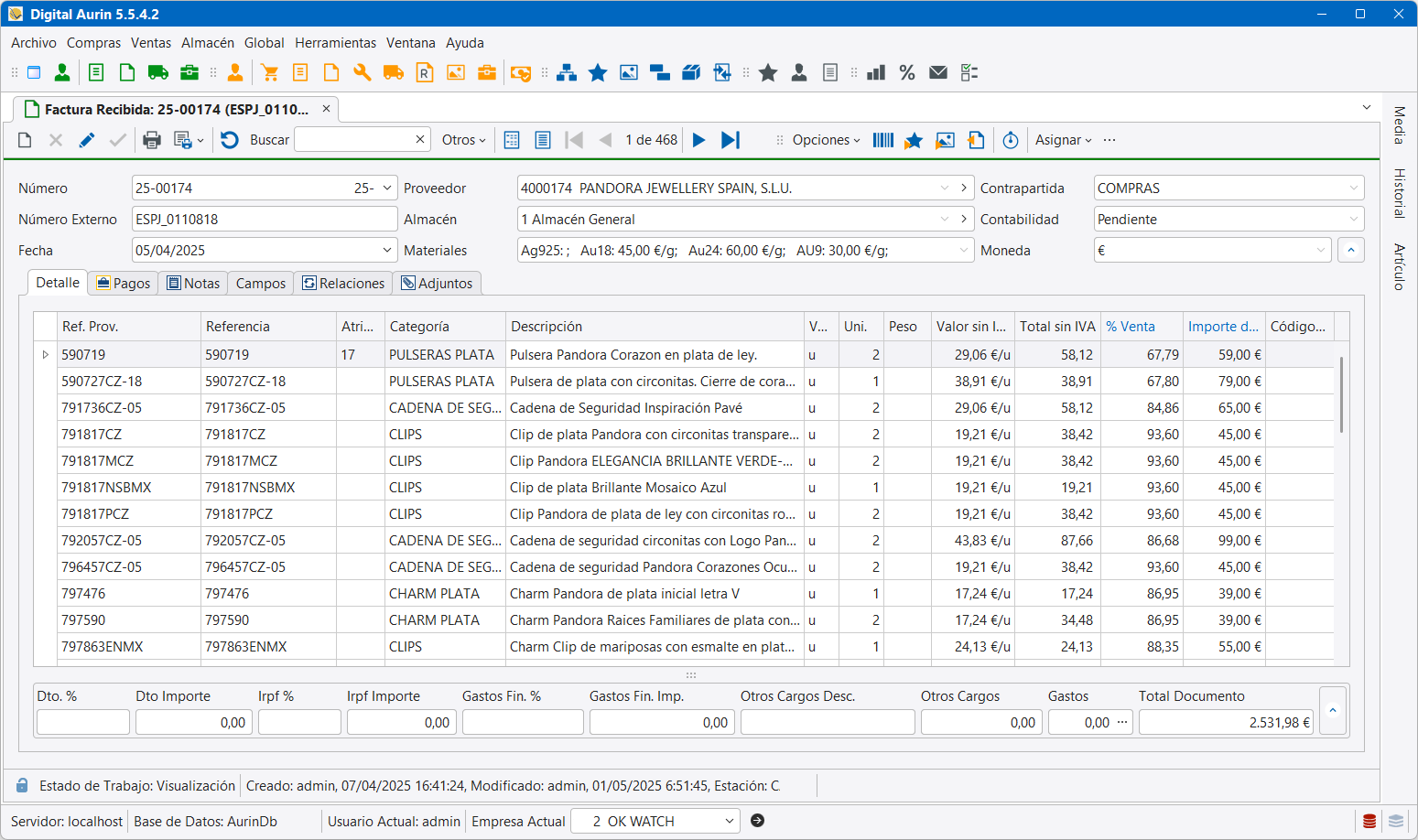Viewport: 1418px width, 840px height.
Task: Switch to the Adjuntos tab
Action: point(437,284)
